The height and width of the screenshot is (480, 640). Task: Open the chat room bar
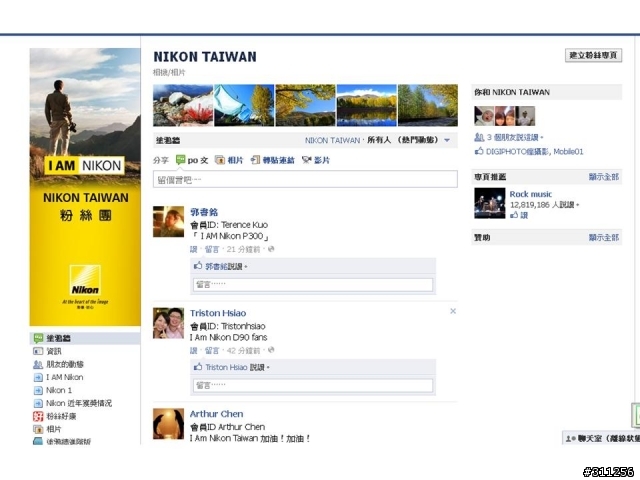click(601, 438)
